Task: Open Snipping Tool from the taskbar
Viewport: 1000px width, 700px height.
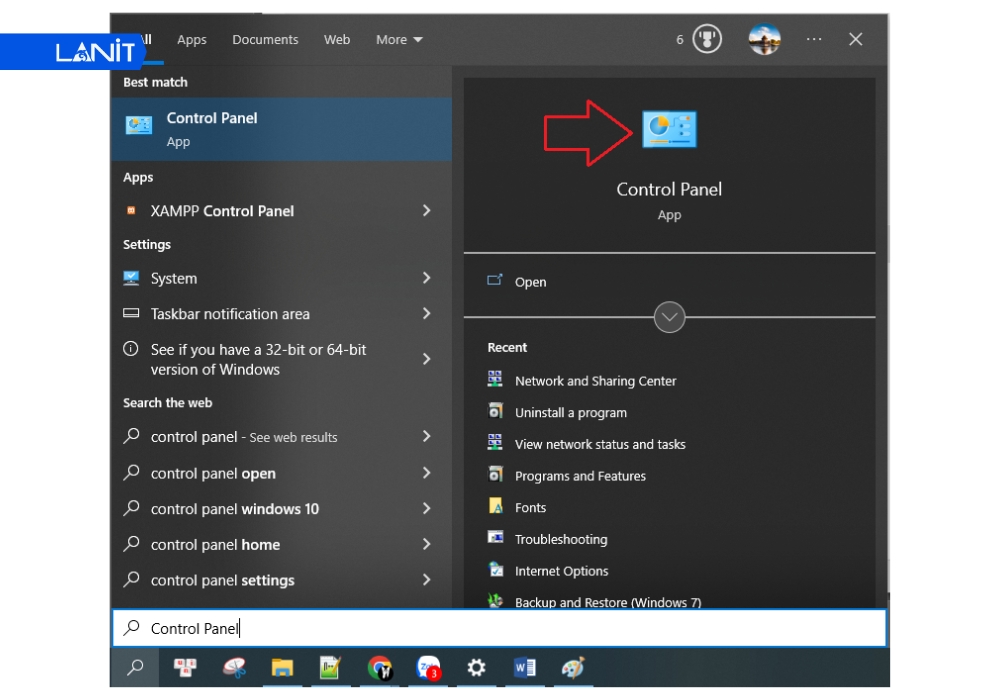Action: tap(234, 667)
